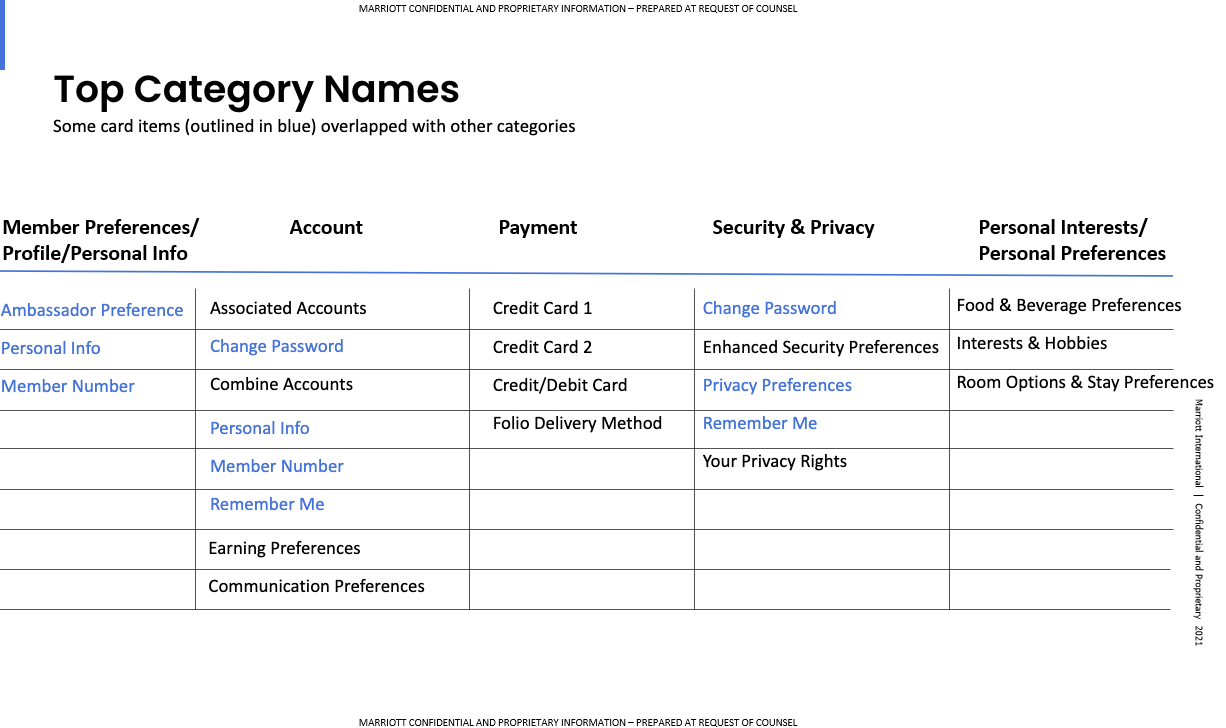This screenshot has height=728, width=1226.
Task: Select Room Options & Stay Preferences
Action: click(1084, 383)
